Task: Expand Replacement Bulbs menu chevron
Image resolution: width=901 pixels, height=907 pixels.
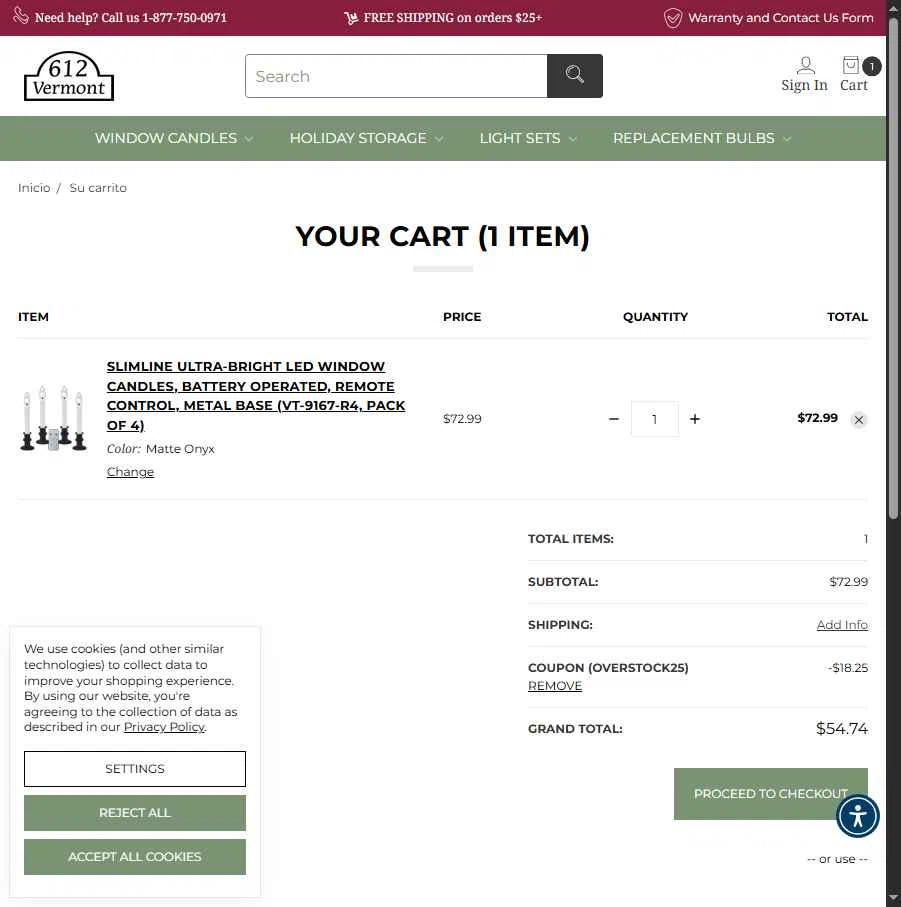Action: [x=786, y=139]
